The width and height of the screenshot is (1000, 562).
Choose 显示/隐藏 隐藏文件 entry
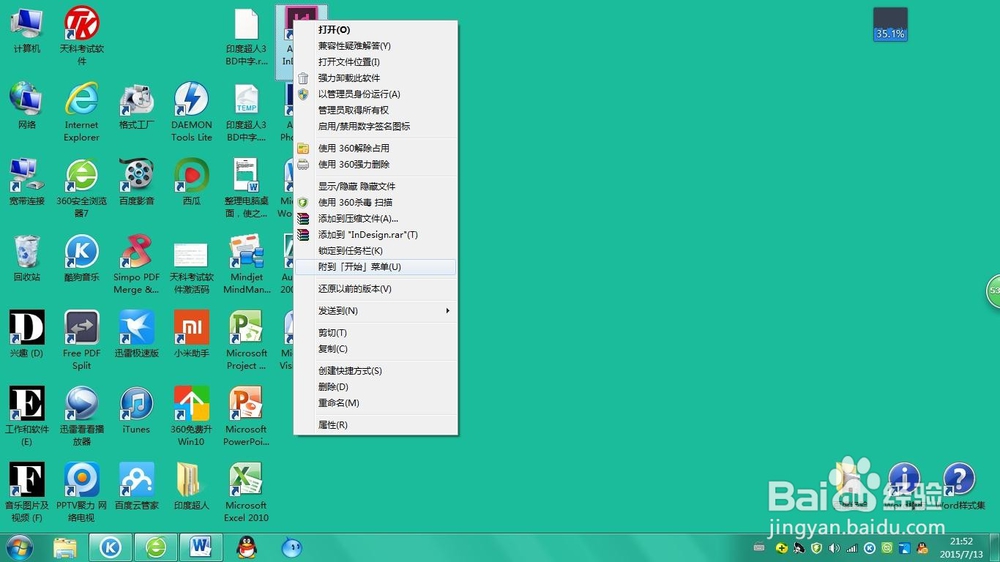pyautogui.click(x=376, y=186)
